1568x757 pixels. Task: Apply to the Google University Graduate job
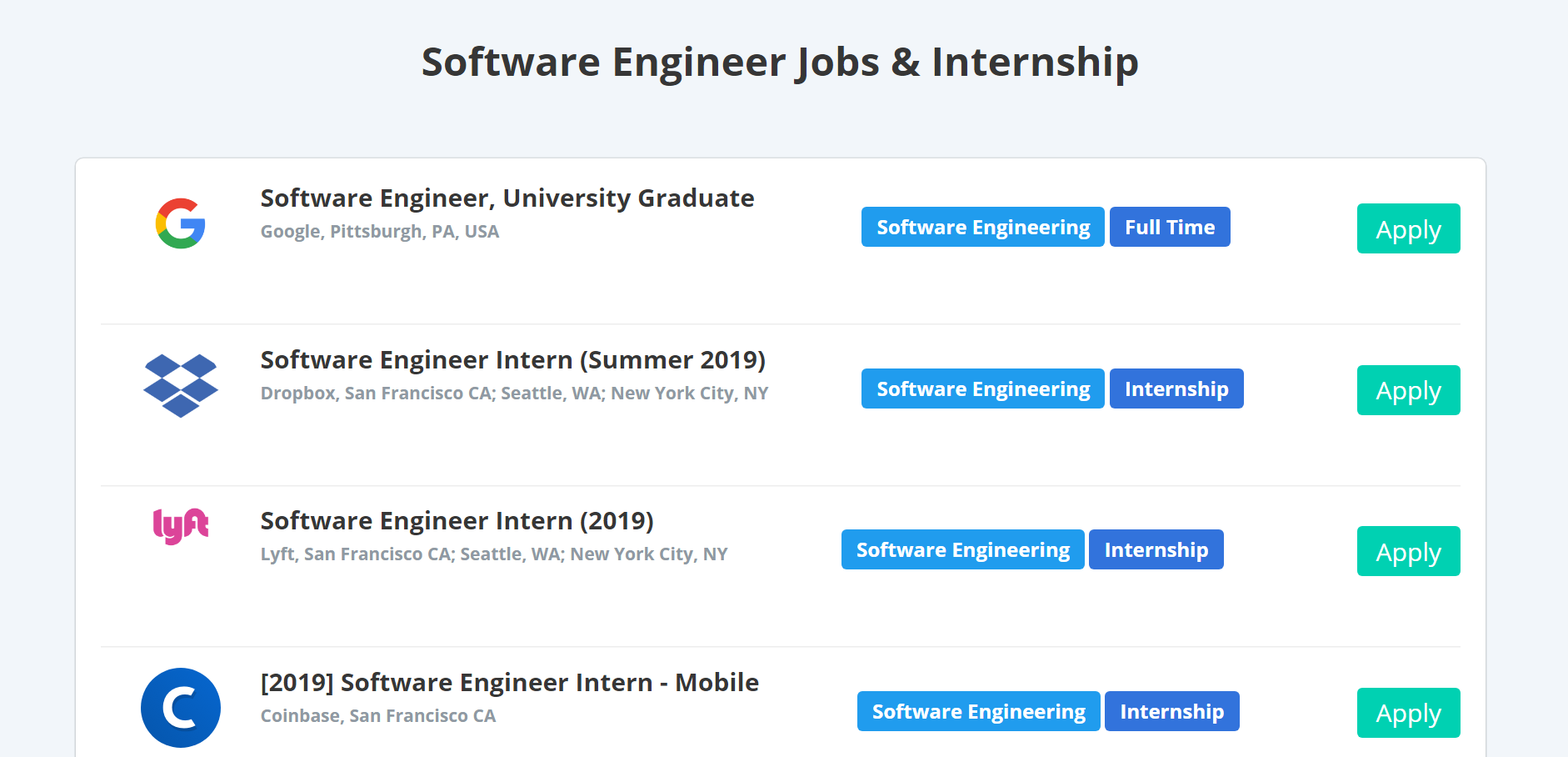1408,228
